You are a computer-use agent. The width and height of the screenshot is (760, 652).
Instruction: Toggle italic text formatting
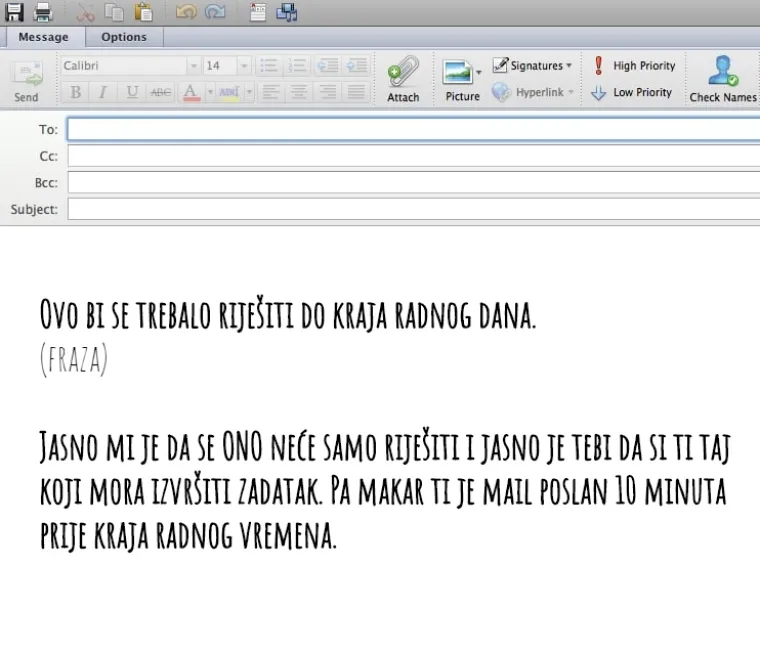(102, 92)
